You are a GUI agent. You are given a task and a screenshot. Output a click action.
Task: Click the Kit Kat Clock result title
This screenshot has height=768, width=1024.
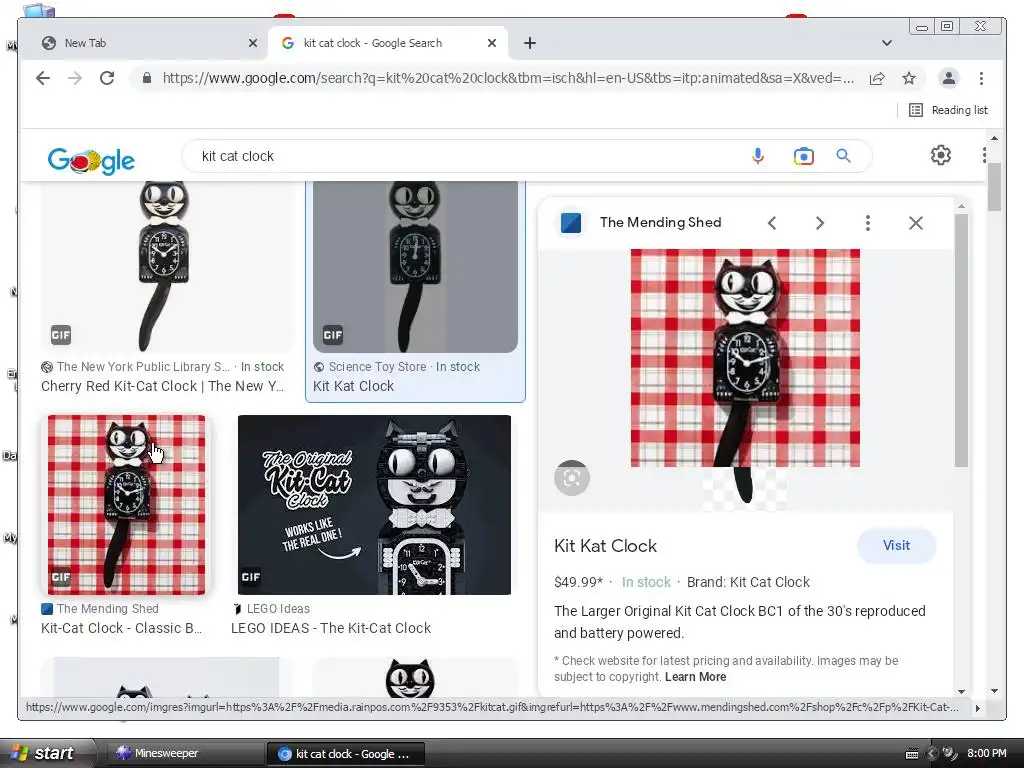[353, 386]
